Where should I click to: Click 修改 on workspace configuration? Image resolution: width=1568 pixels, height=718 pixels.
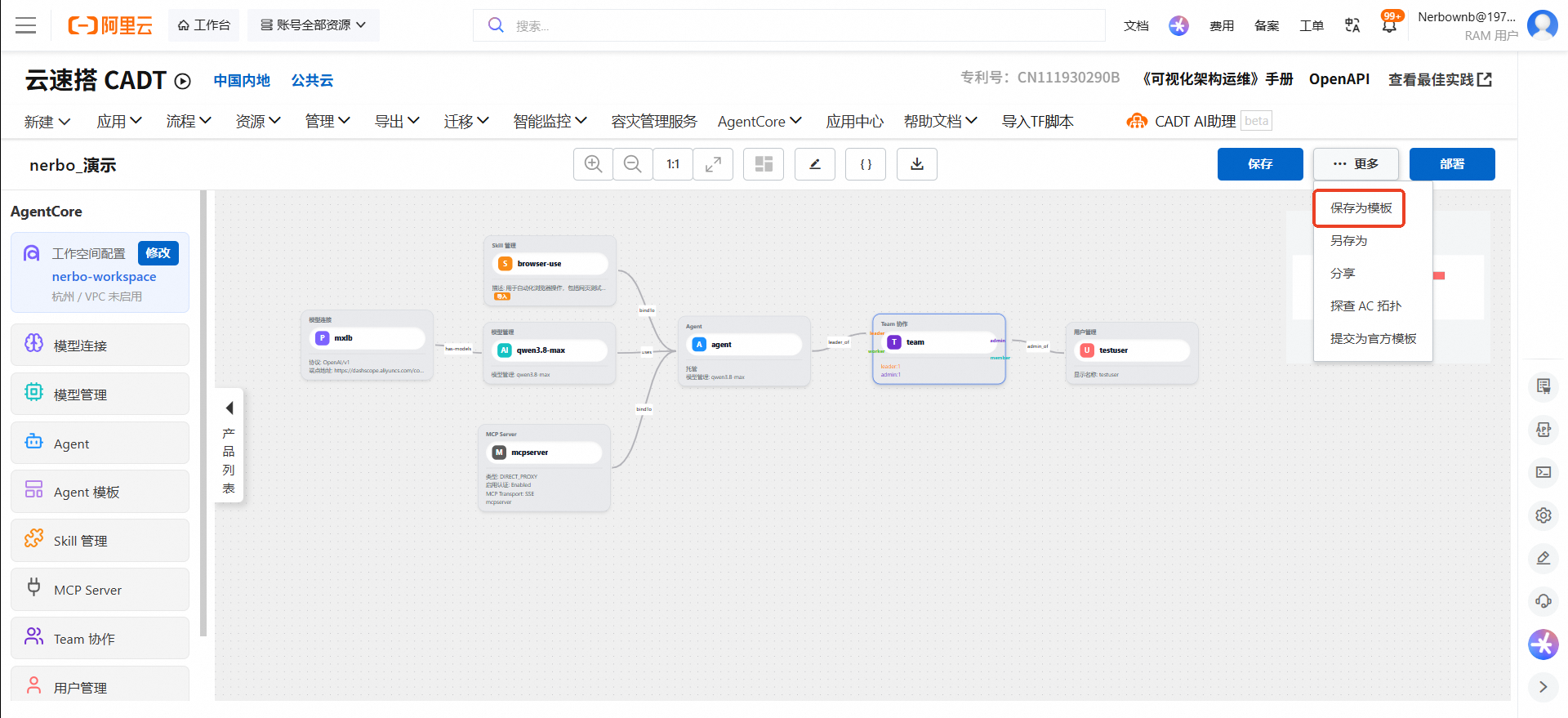click(158, 253)
